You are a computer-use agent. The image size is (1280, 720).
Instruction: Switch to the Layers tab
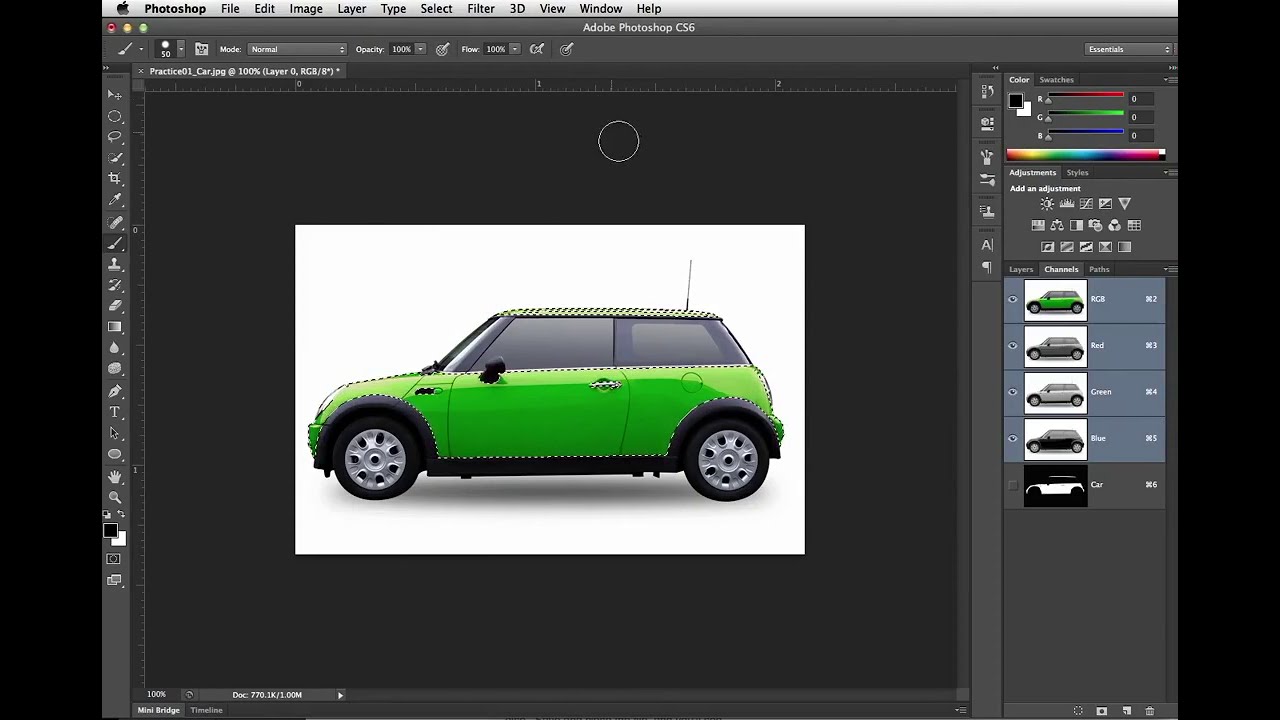point(1021,269)
